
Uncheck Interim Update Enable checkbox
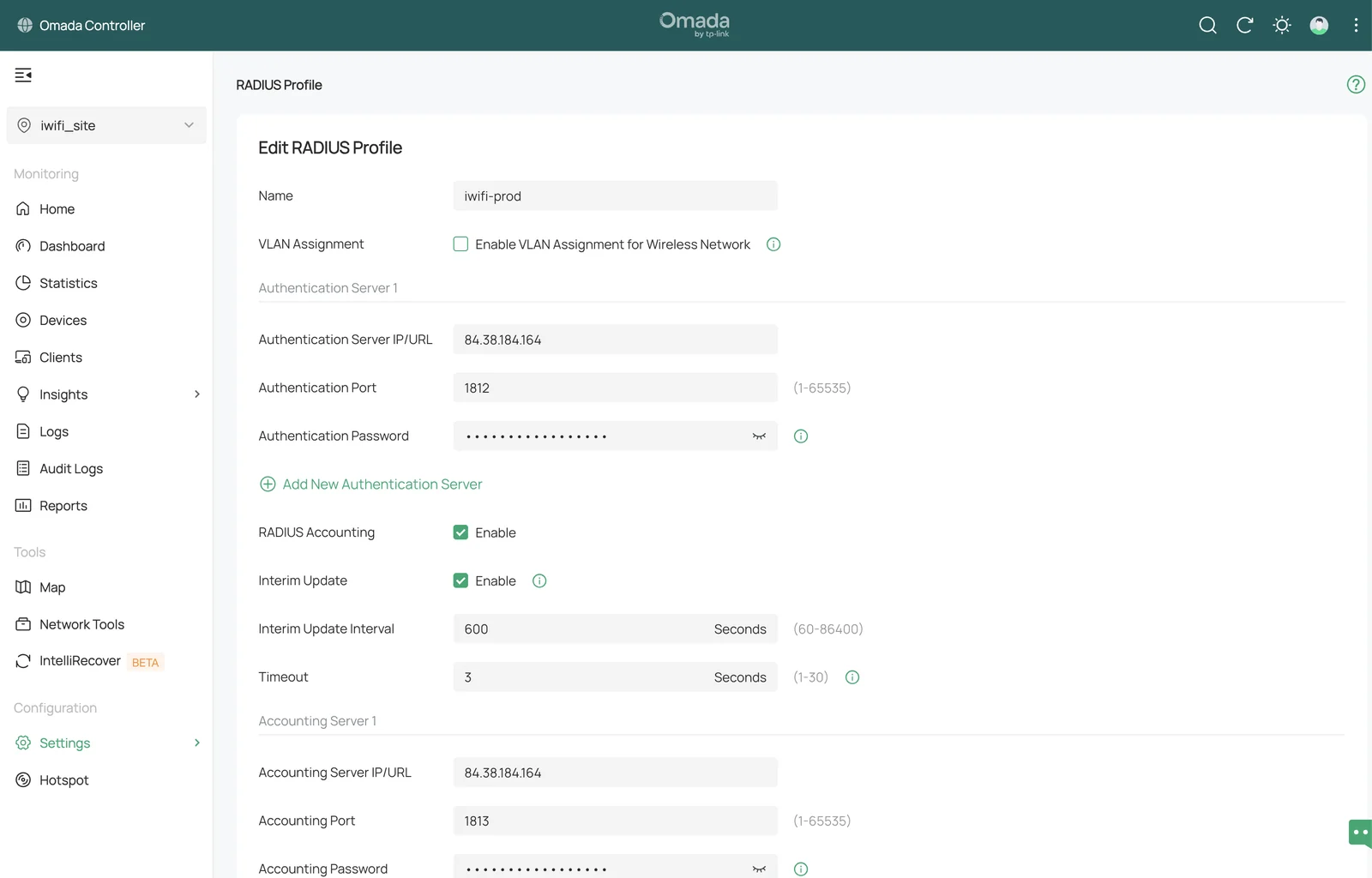click(460, 580)
